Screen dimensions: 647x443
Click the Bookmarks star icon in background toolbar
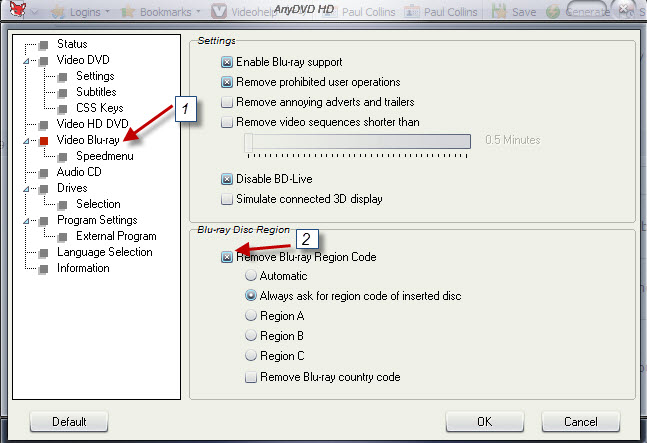point(128,12)
